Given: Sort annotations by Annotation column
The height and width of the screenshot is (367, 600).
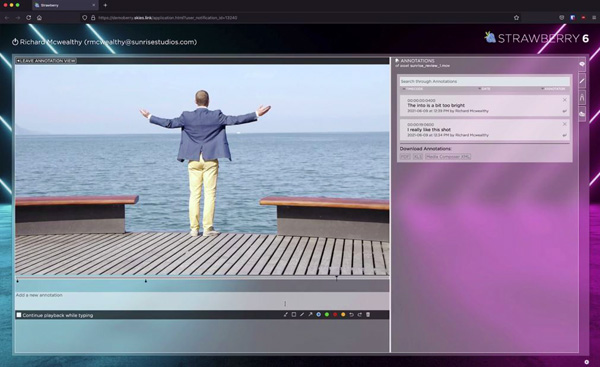Looking at the screenshot, I should (x=553, y=89).
